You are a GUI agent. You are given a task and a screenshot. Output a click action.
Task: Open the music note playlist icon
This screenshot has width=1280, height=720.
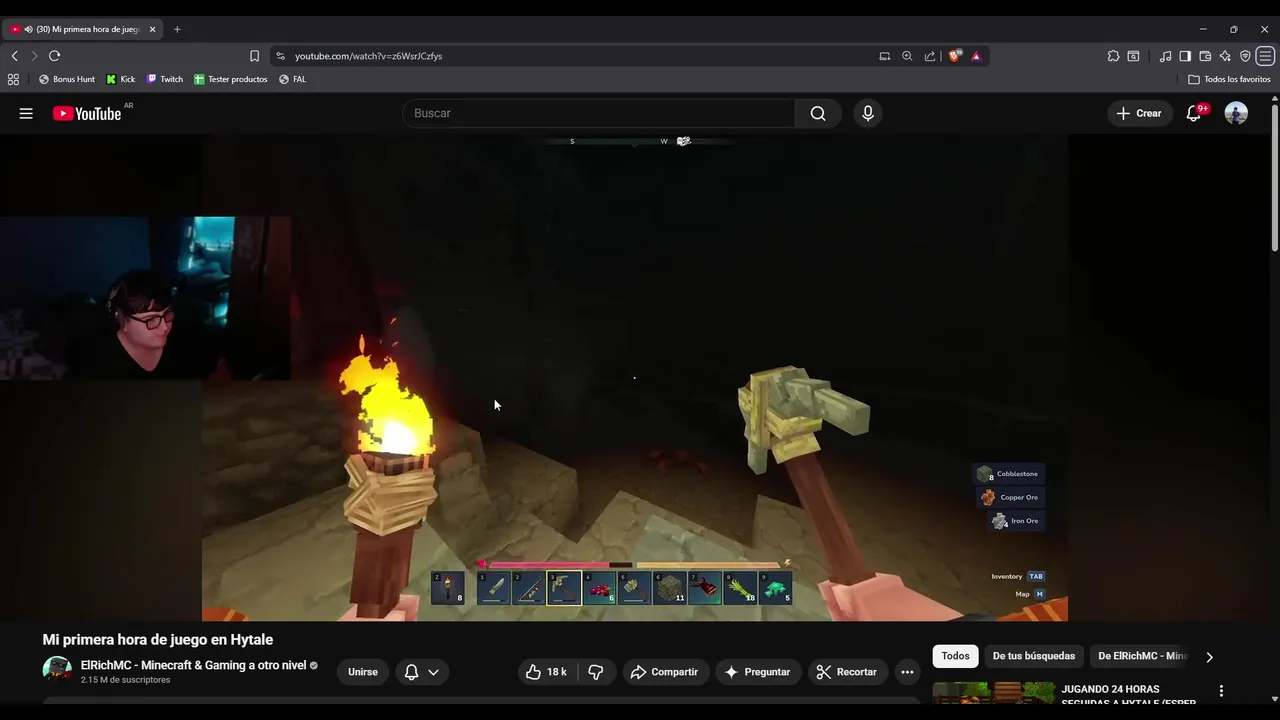[1165, 56]
